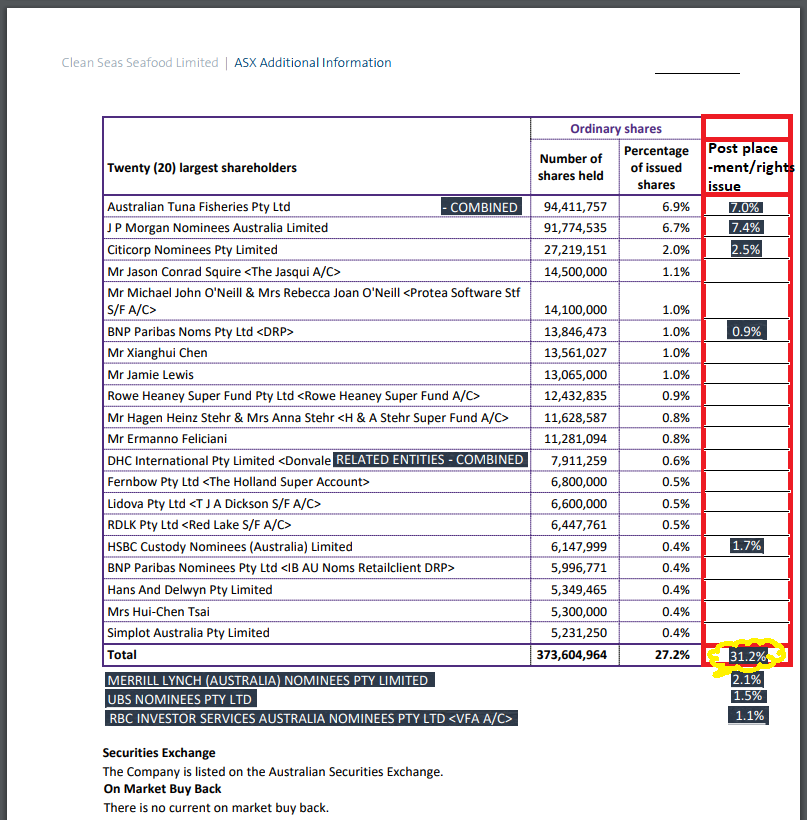Click the share count 12,432,835
This screenshot has width=807, height=820.
click(575, 396)
